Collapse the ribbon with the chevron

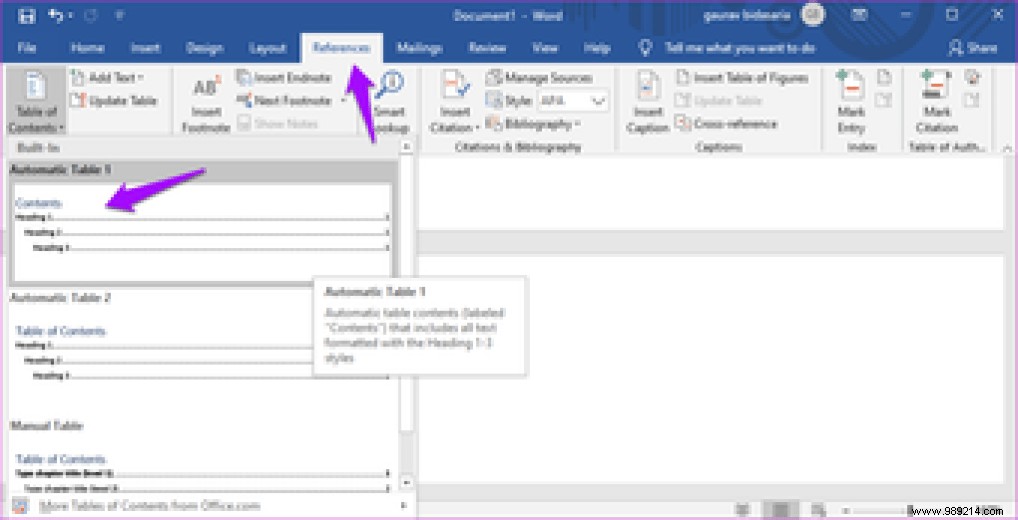[1006, 149]
